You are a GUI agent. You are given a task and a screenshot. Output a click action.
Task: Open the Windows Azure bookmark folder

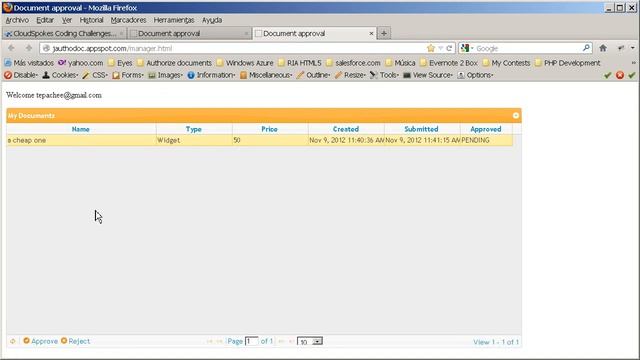(245, 63)
